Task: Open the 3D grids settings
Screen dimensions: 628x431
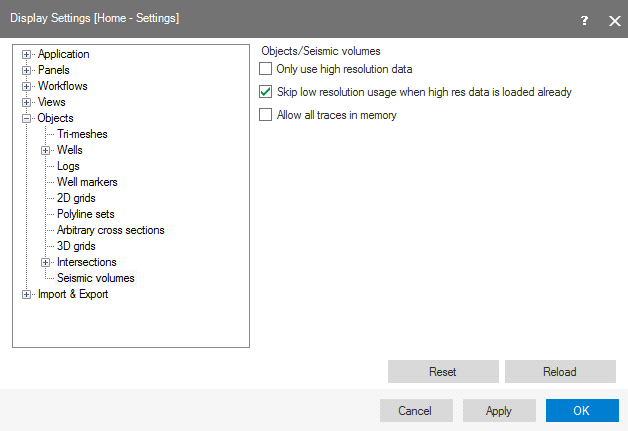Action: 77,246
